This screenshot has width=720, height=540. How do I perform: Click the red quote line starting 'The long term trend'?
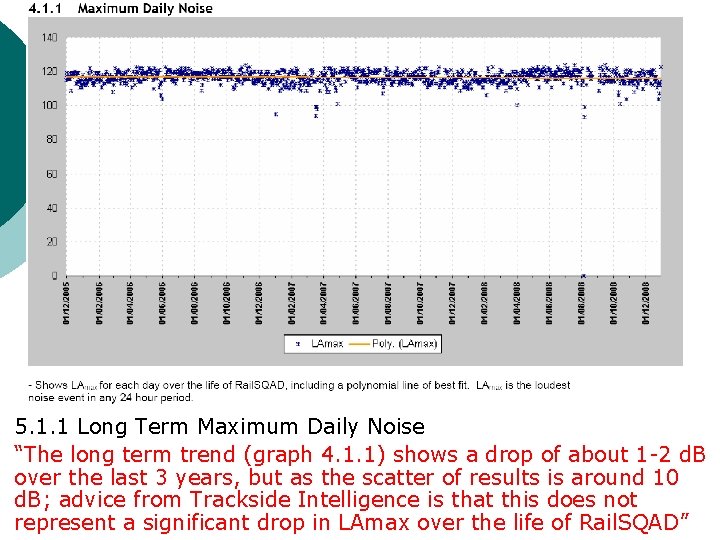click(x=360, y=455)
